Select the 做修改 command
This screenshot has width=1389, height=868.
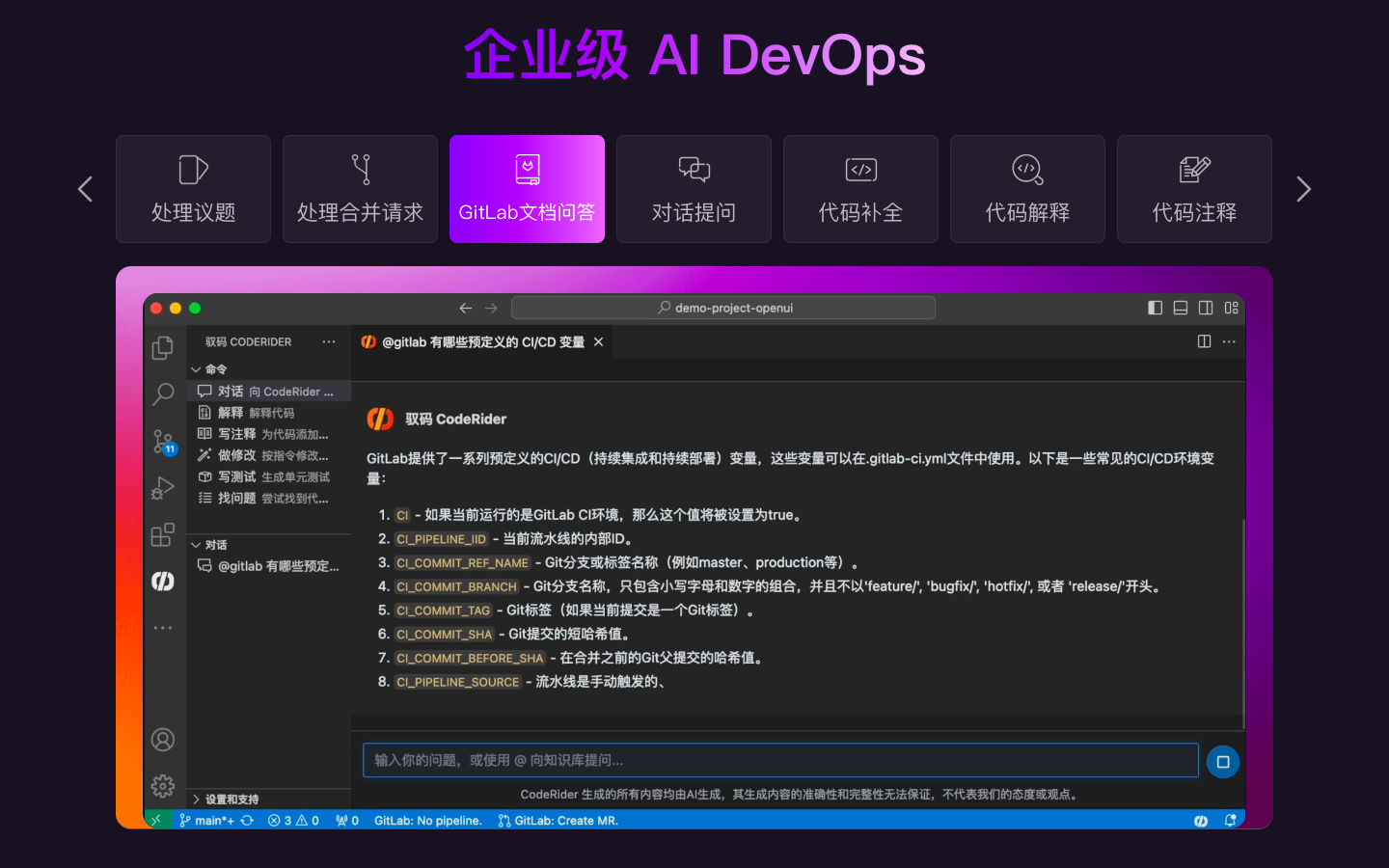tap(268, 455)
